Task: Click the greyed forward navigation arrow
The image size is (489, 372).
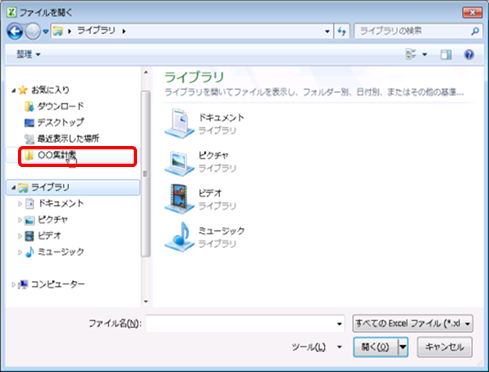Action: coord(33,31)
